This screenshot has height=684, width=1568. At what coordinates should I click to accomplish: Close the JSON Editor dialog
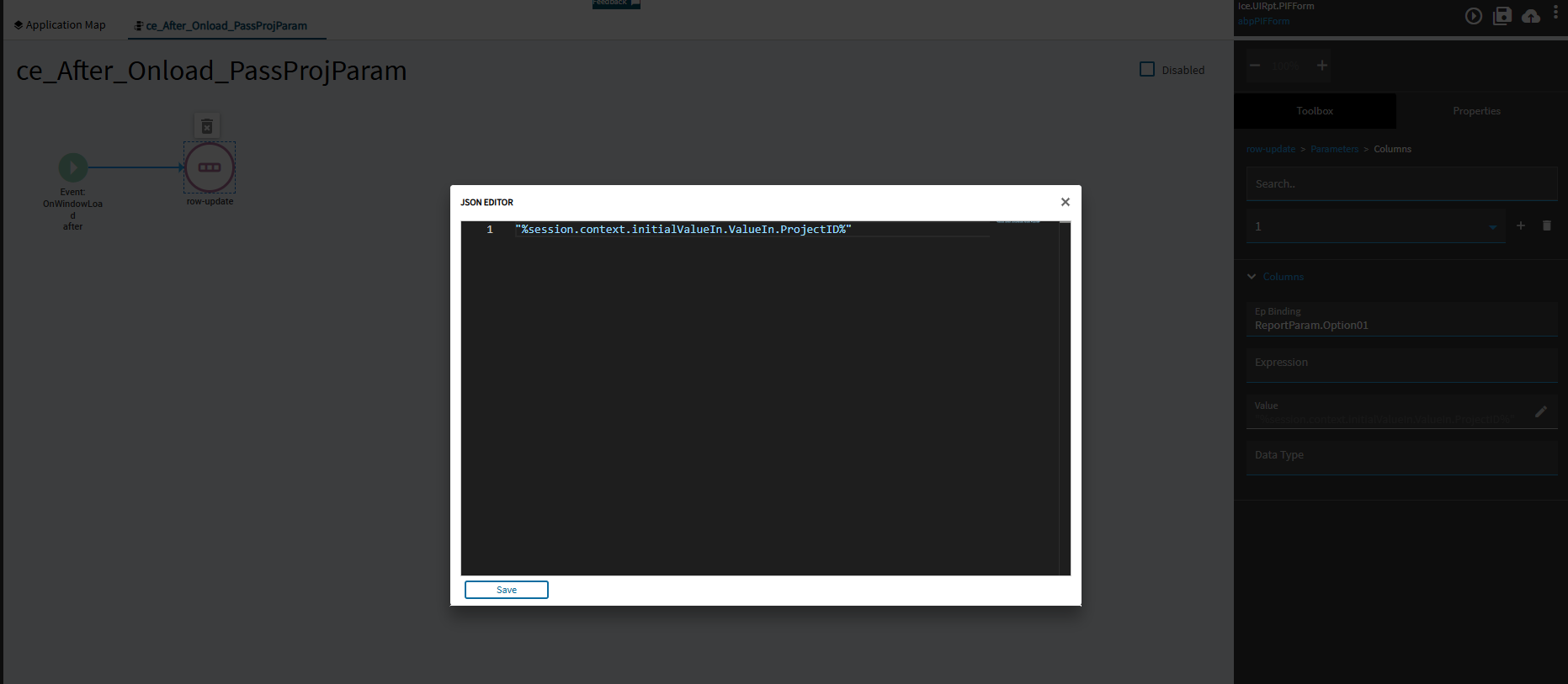point(1066,202)
